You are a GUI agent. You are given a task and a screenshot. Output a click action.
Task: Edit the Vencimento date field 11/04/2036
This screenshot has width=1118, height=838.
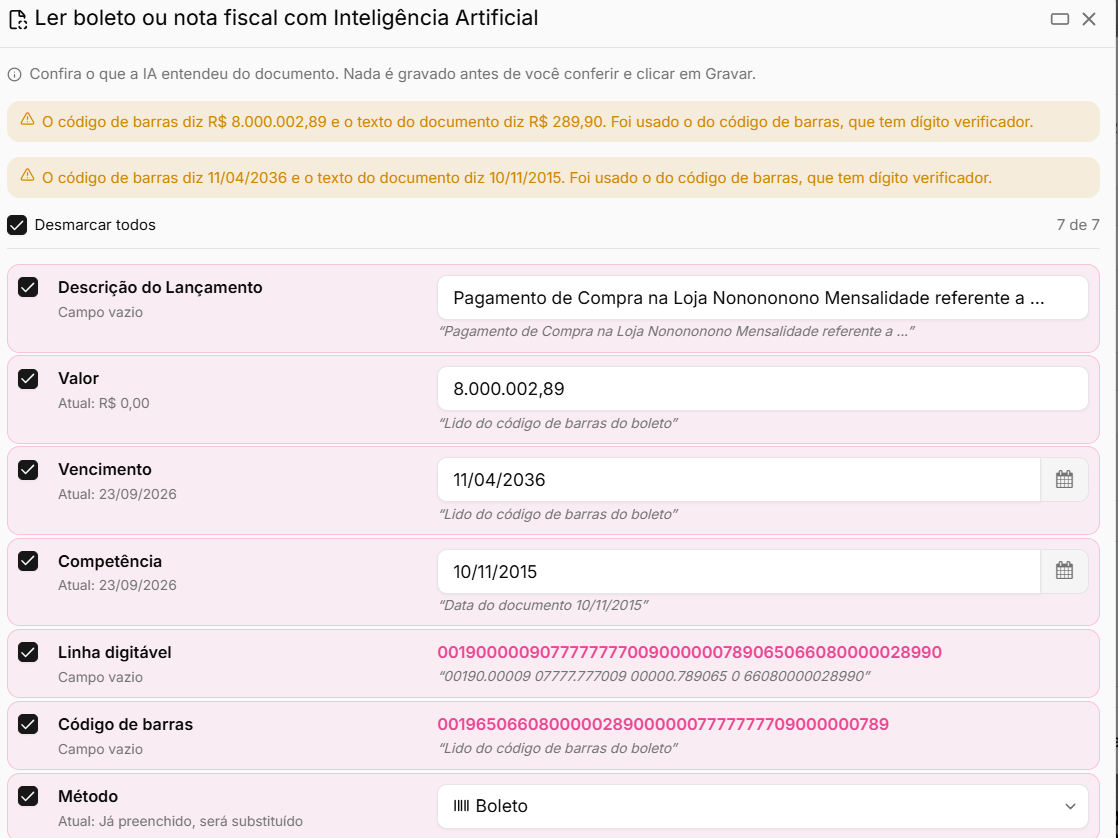(x=739, y=479)
